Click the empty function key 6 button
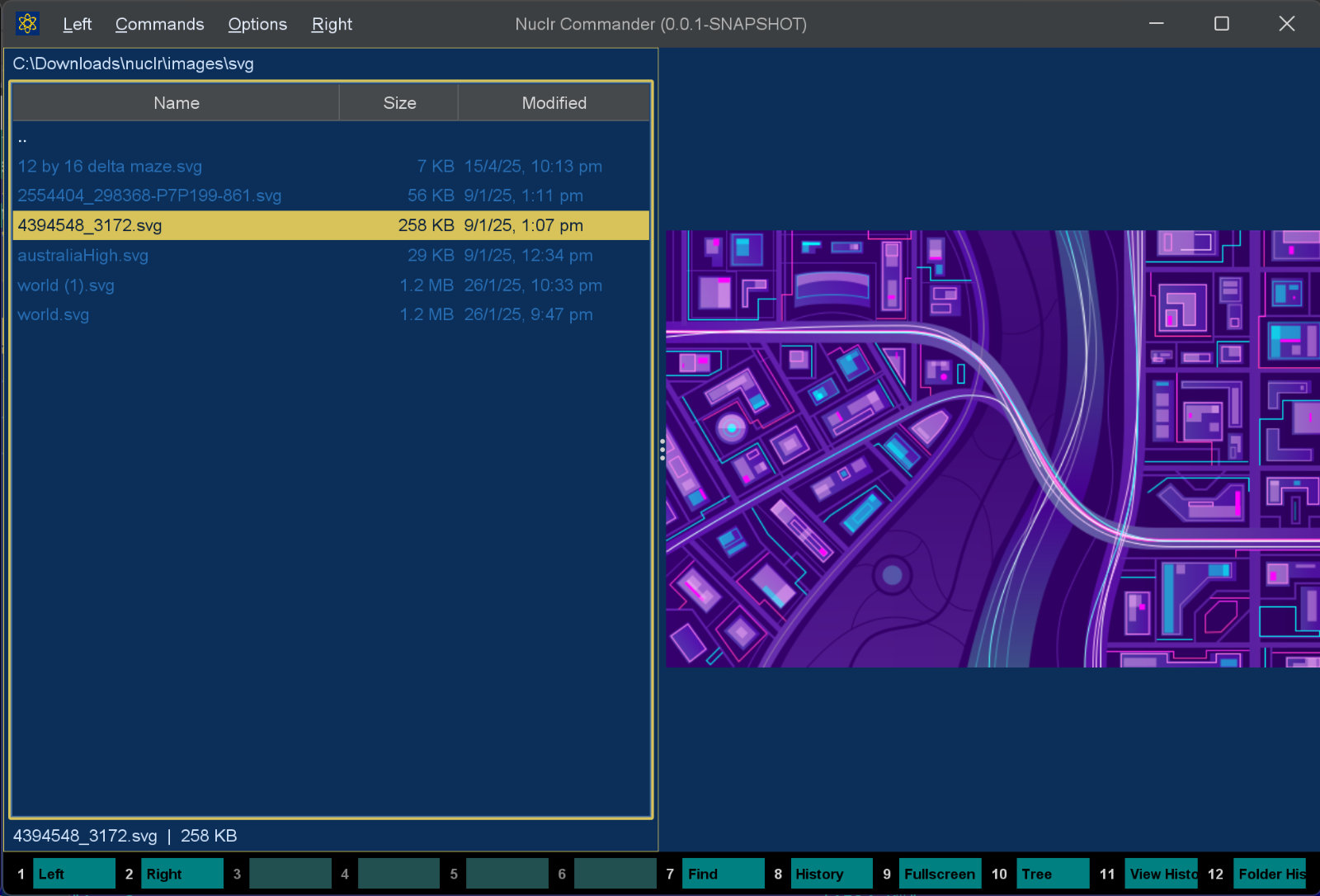 [x=615, y=874]
